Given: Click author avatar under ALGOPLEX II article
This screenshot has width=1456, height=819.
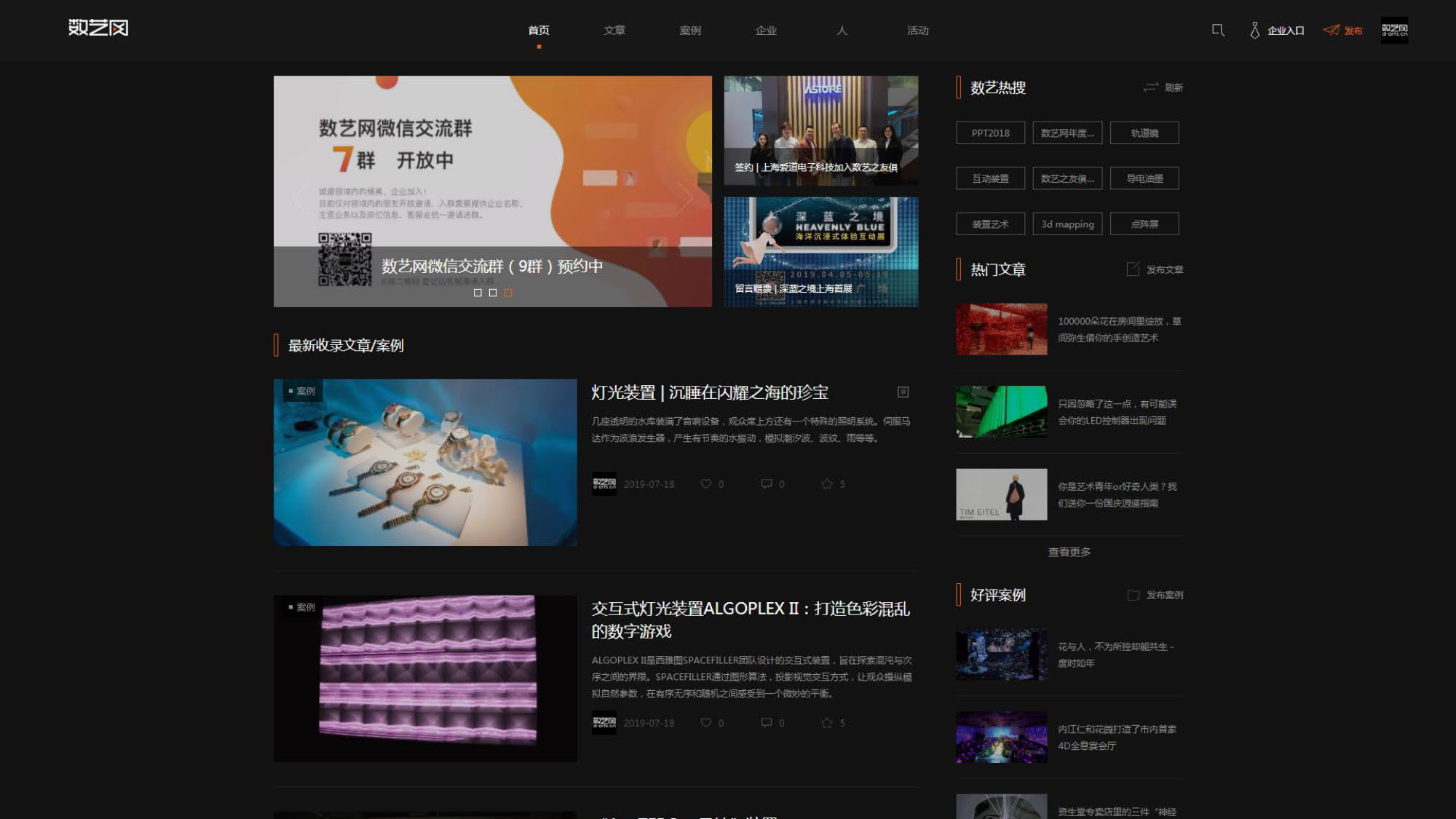Looking at the screenshot, I should click(x=604, y=722).
